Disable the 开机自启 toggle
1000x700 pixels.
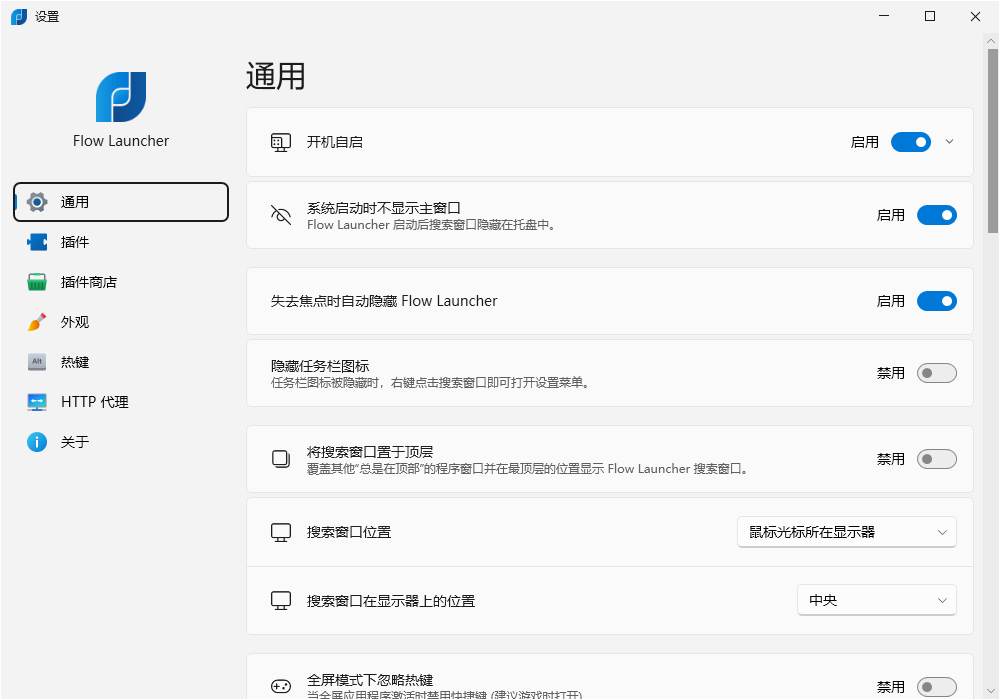911,142
